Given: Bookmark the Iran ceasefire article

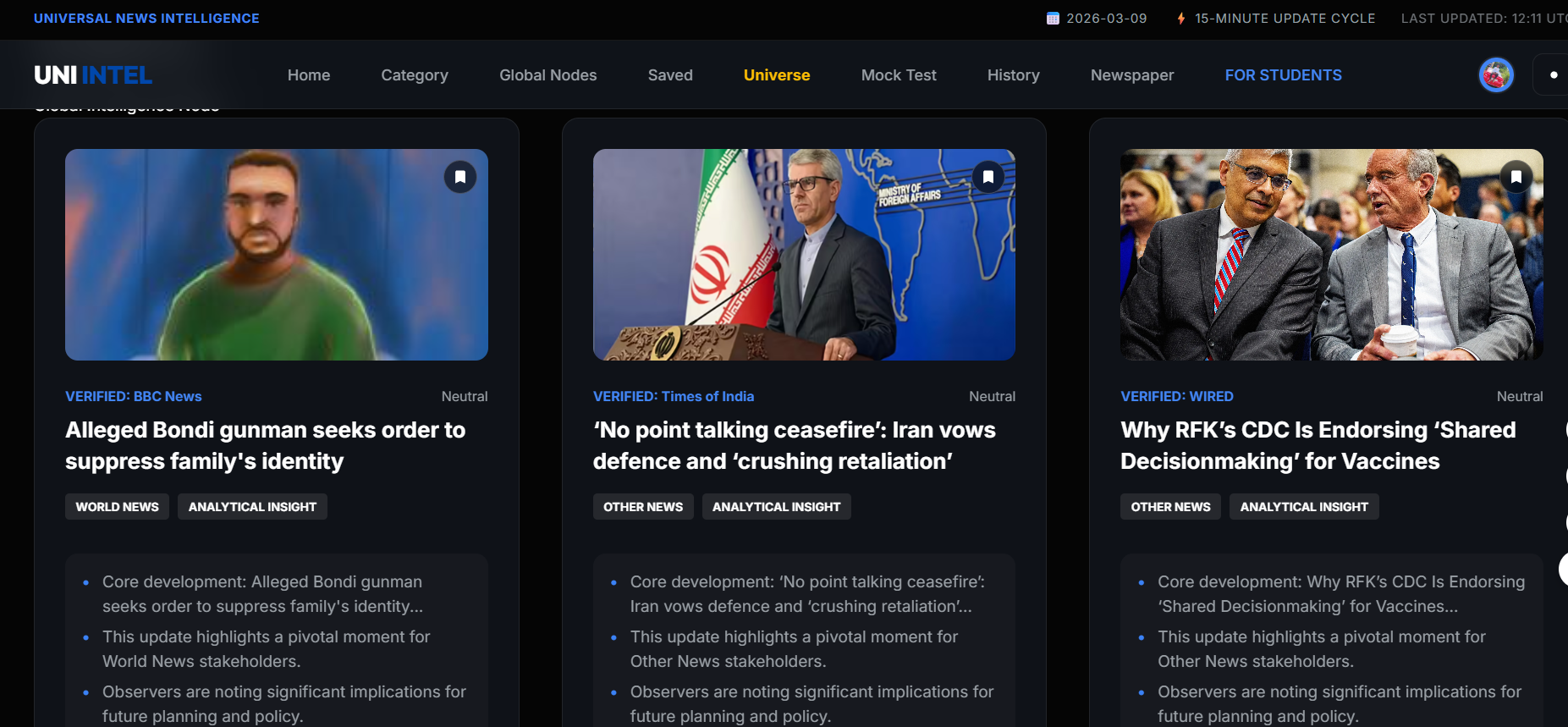Looking at the screenshot, I should coord(988,177).
